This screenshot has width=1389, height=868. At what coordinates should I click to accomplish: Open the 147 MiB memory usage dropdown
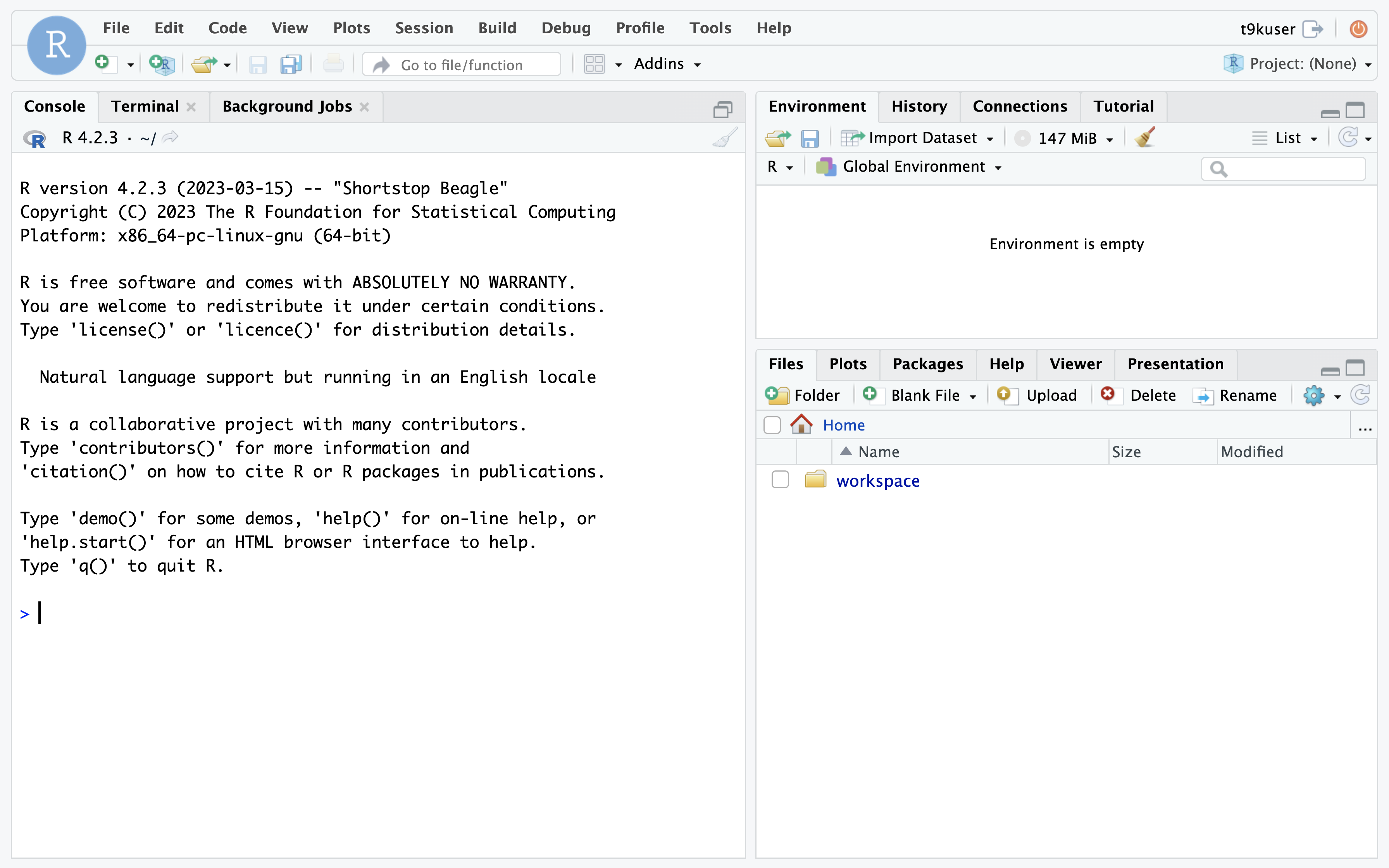click(x=1064, y=138)
